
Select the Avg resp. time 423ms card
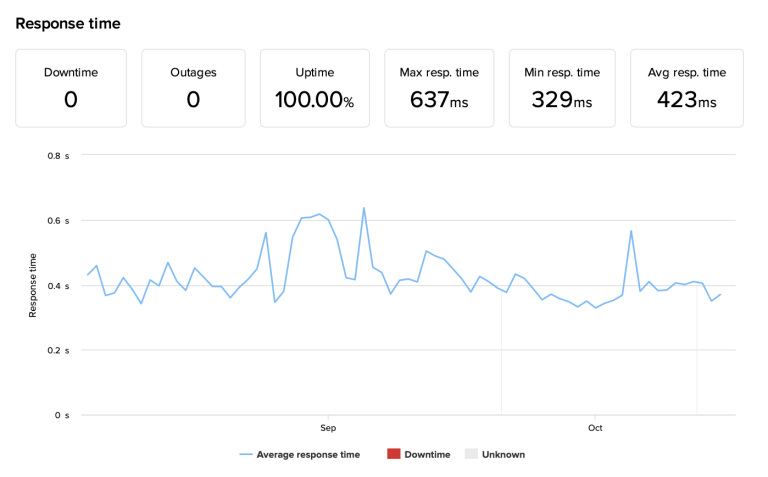click(687, 88)
